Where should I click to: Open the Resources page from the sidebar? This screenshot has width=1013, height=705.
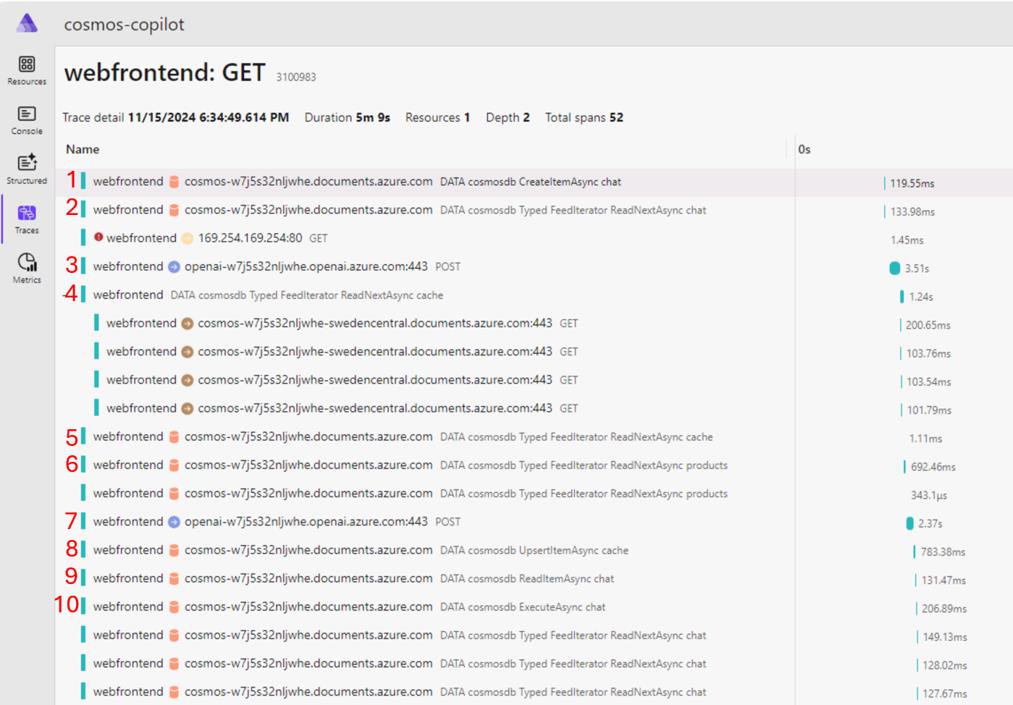pos(27,70)
